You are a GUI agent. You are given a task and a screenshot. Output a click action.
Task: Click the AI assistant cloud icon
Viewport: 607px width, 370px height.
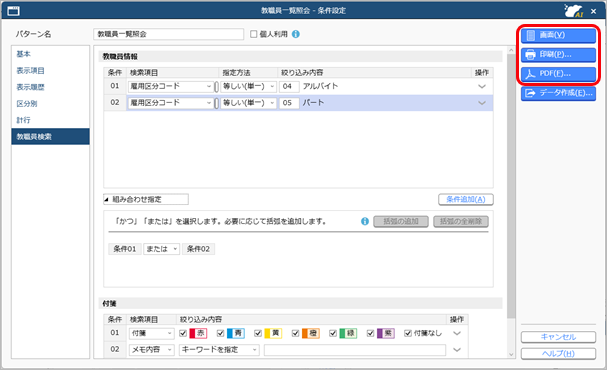tap(574, 10)
